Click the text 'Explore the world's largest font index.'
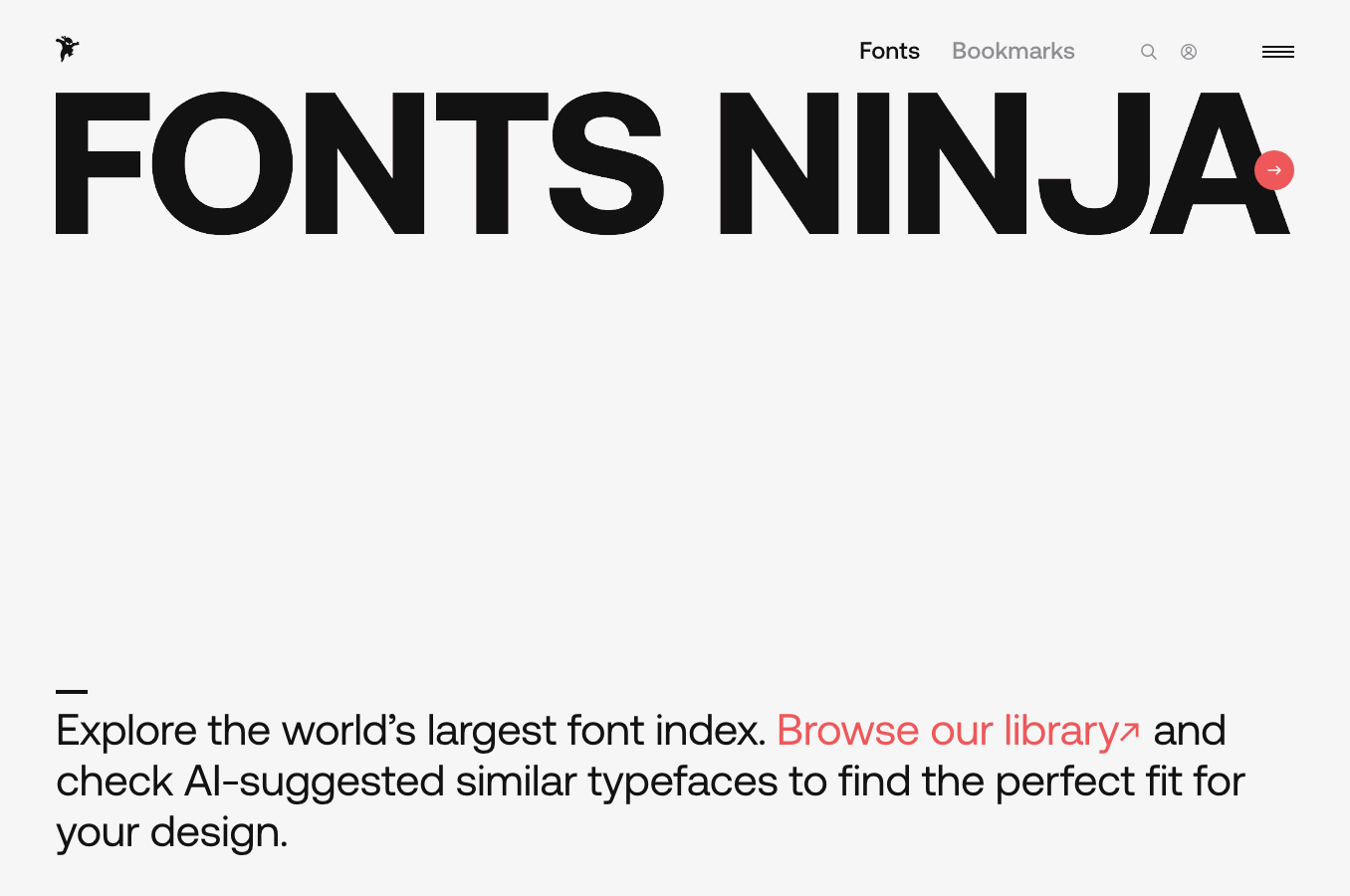This screenshot has width=1350, height=896. click(x=411, y=731)
